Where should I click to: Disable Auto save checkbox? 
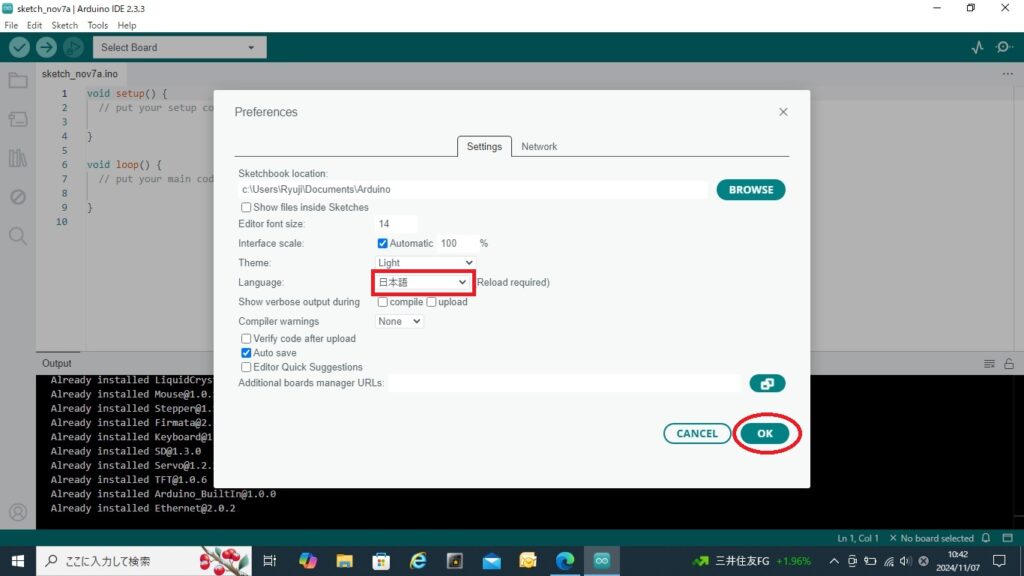tap(246, 353)
